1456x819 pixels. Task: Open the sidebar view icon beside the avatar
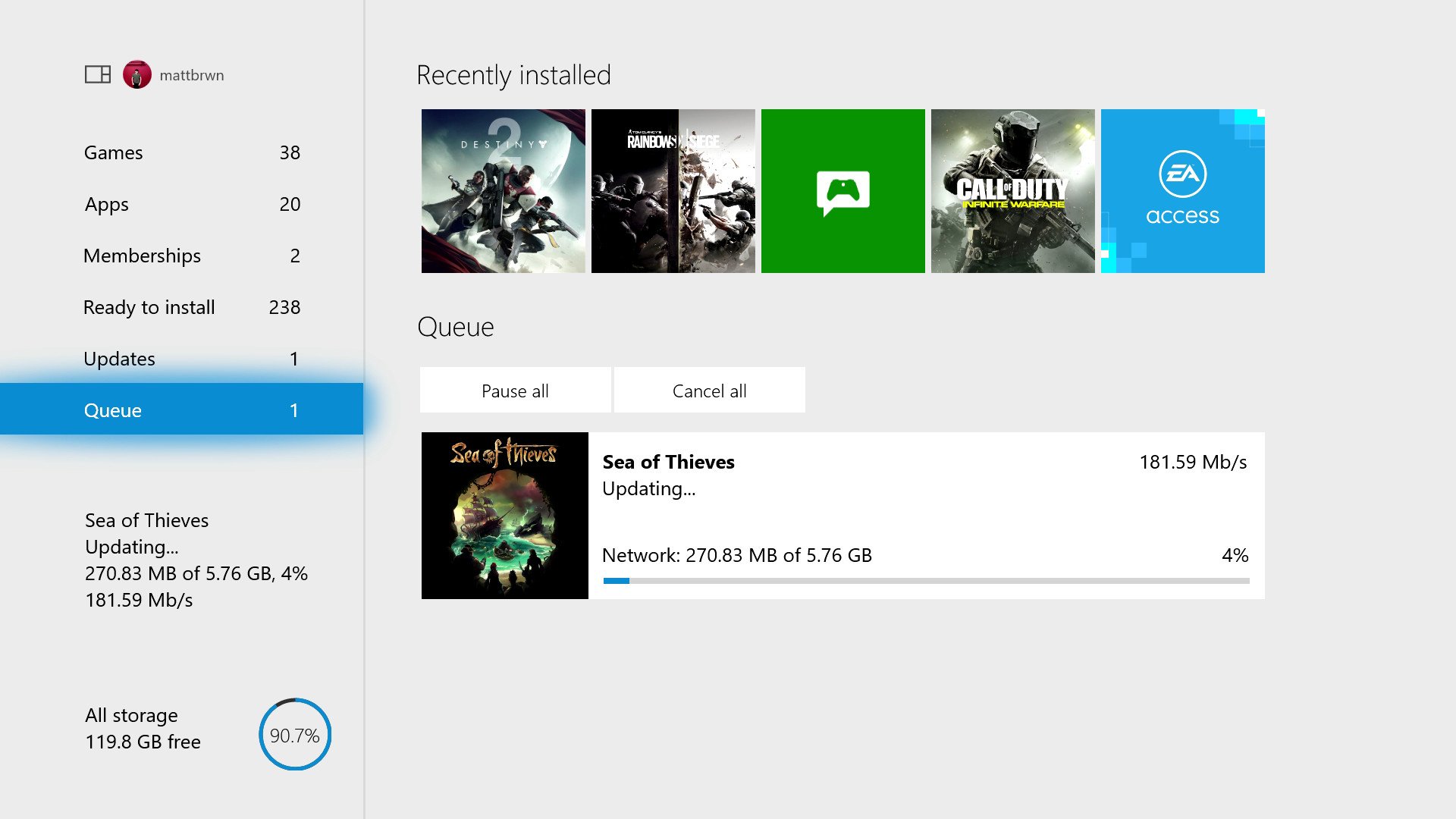coord(97,74)
